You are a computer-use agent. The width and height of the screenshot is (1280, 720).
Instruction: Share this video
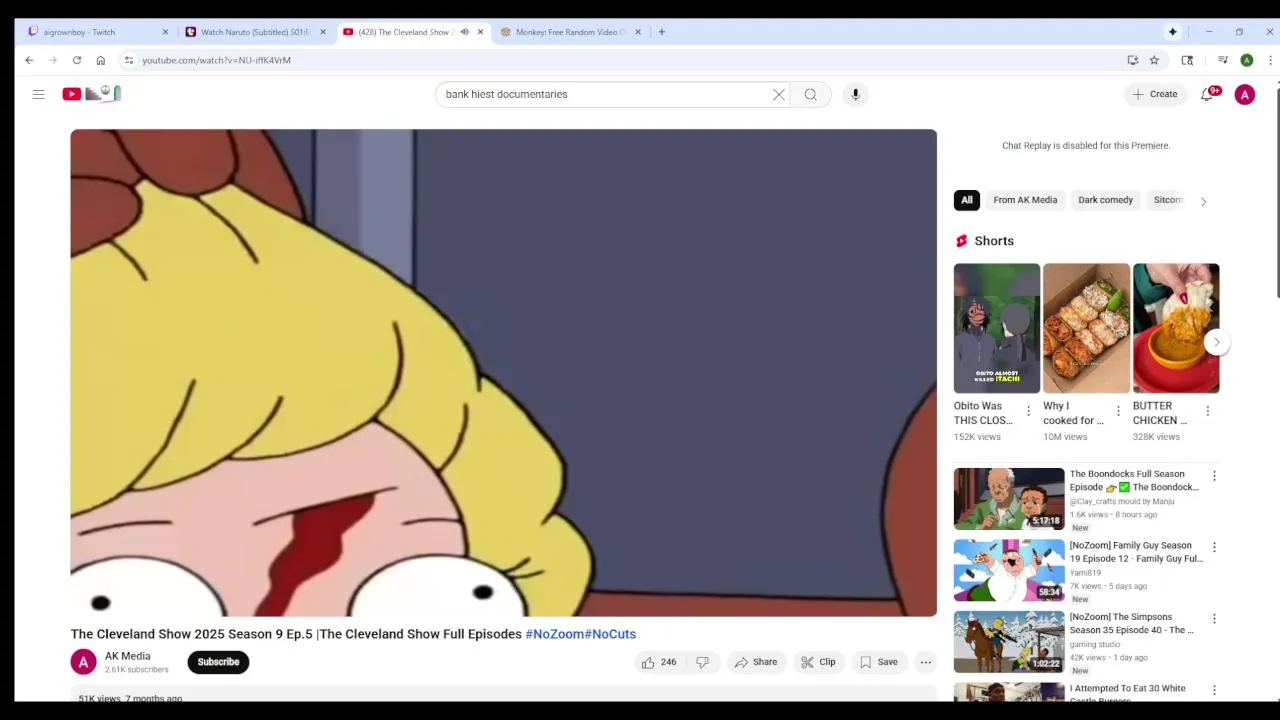coord(755,662)
